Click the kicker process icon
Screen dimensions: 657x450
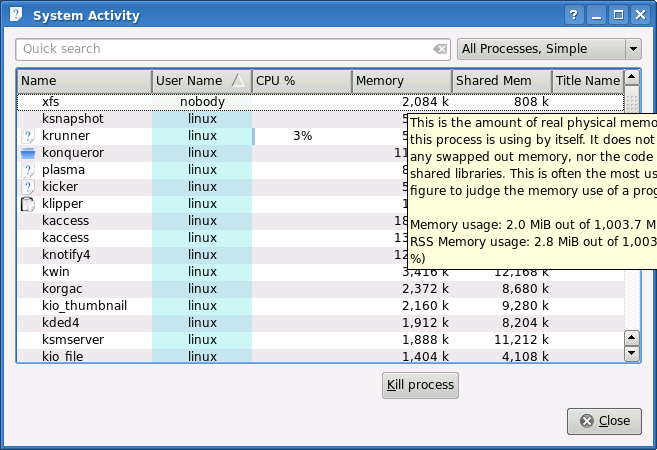pyautogui.click(x=28, y=187)
